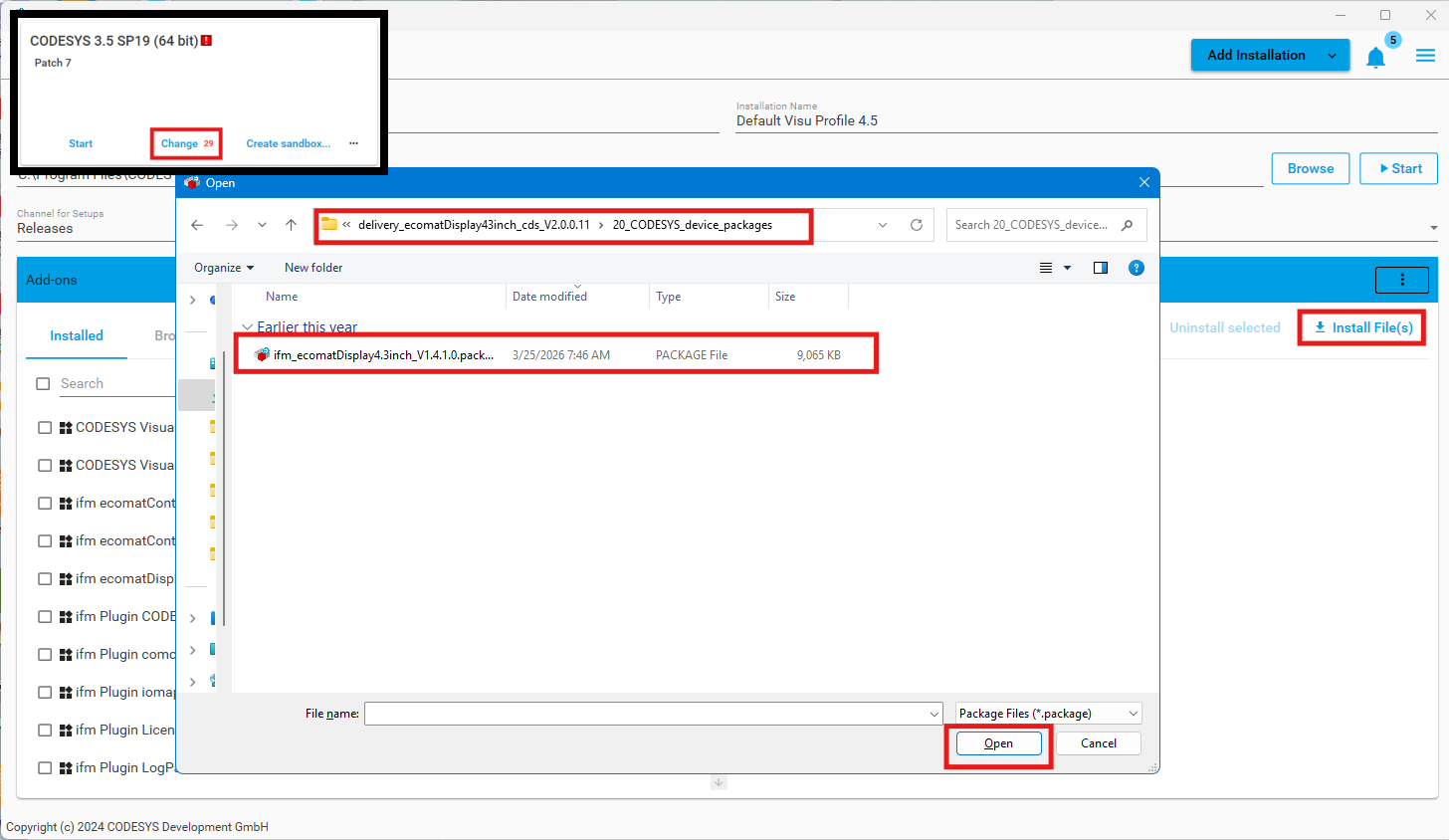
Task: Select the ifm_ecomatDisplay4.3inch_V1.4.1.0 package file
Action: 555,354
